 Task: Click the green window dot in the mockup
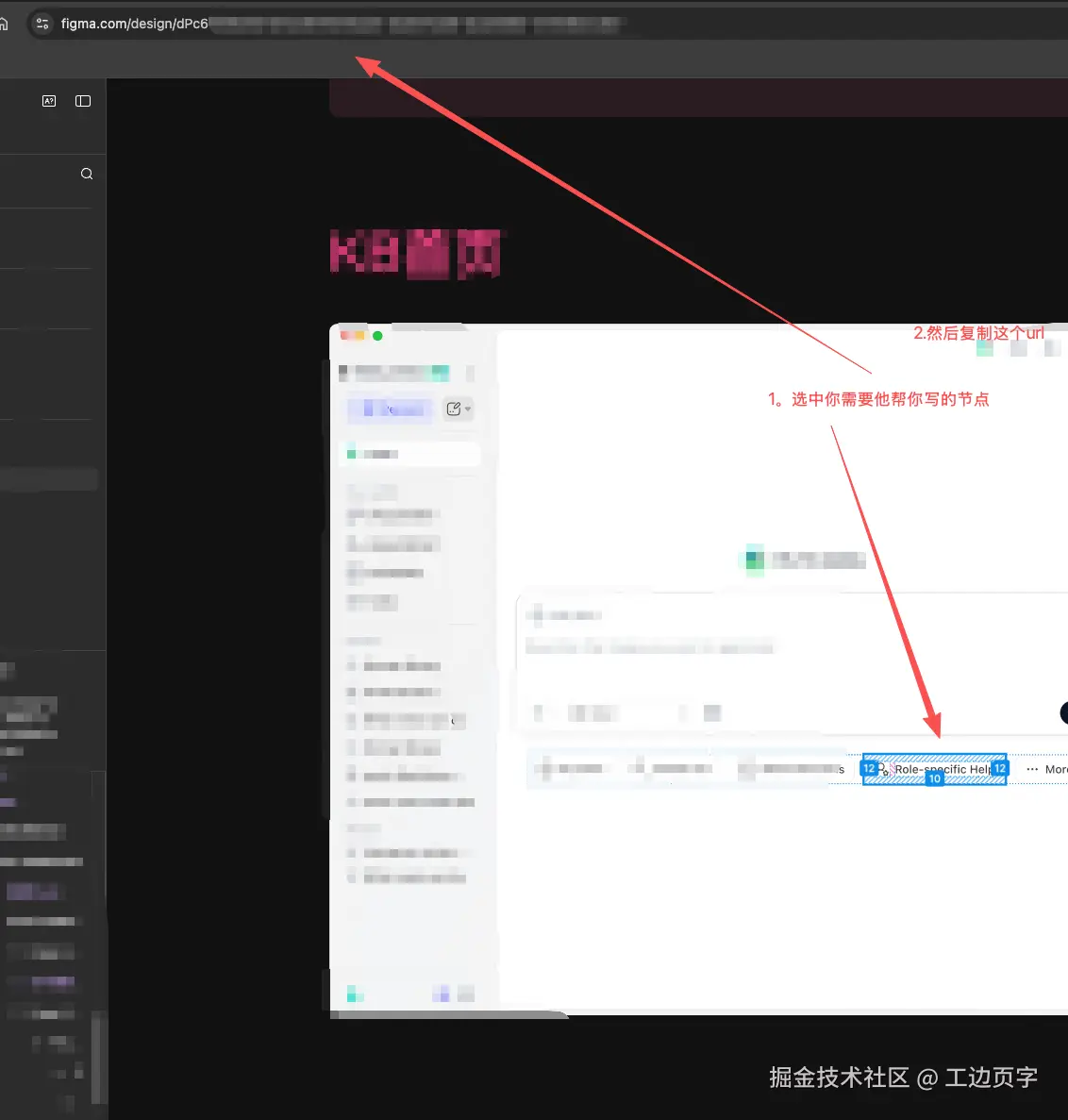pyautogui.click(x=377, y=336)
